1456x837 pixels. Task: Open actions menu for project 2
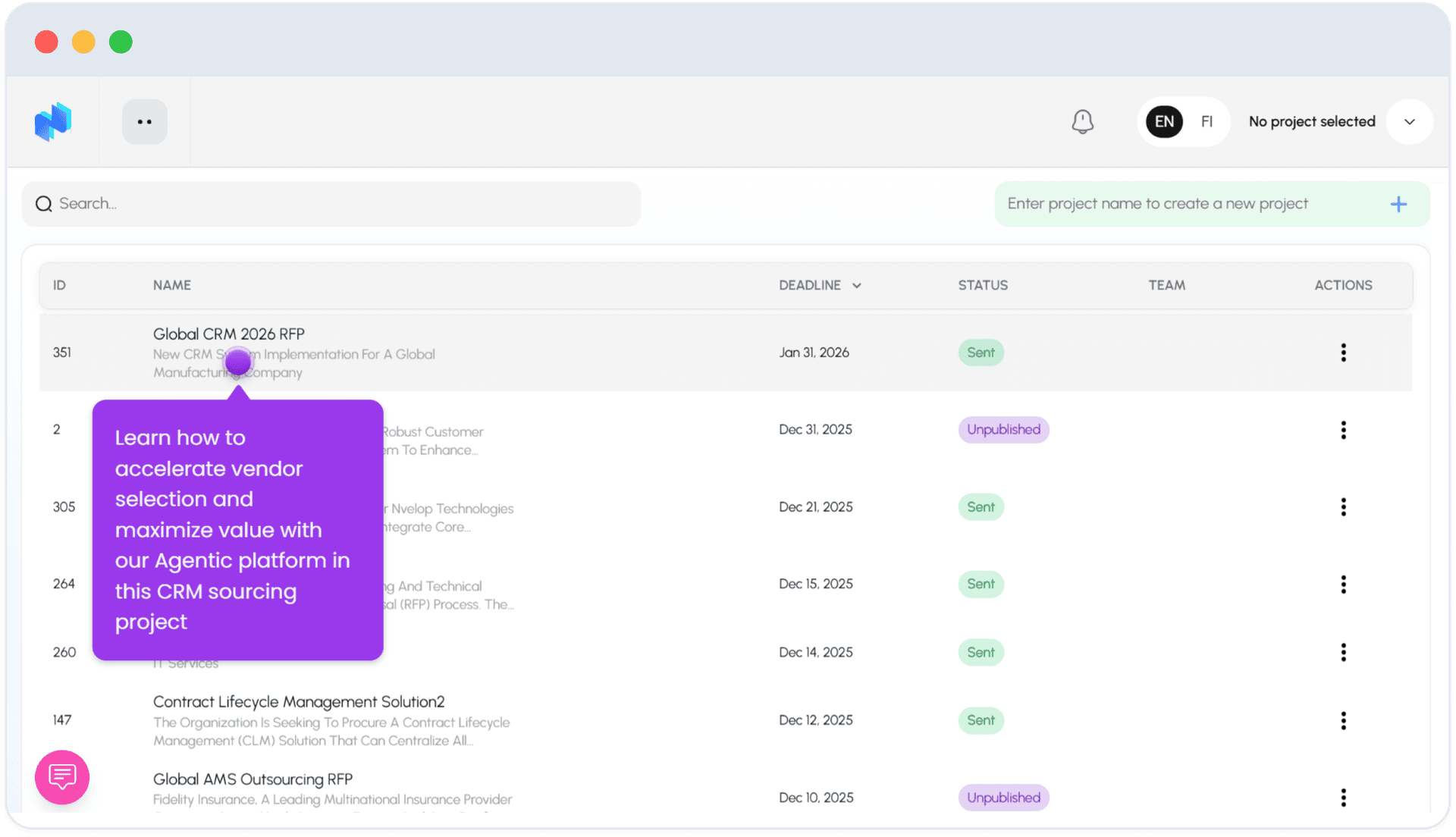1343,430
